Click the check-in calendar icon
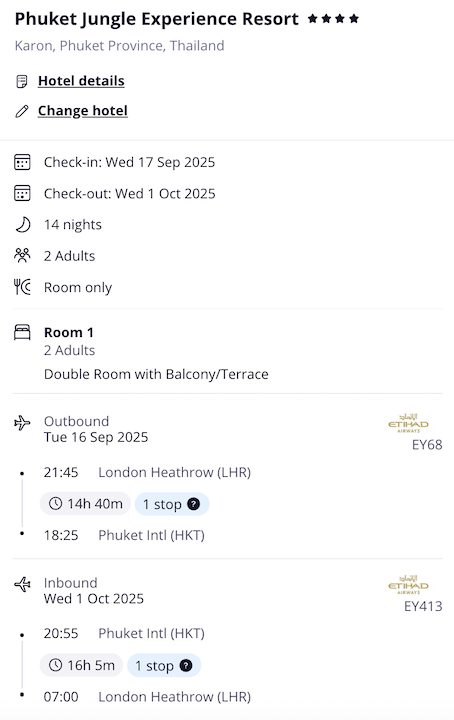 click(22, 162)
